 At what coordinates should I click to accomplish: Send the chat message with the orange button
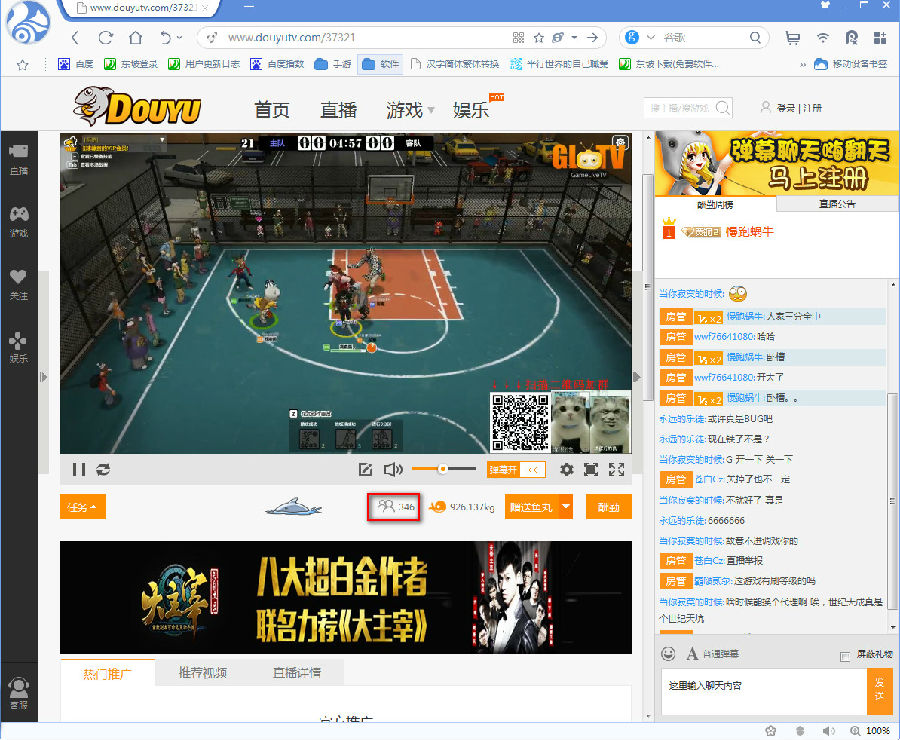(879, 691)
